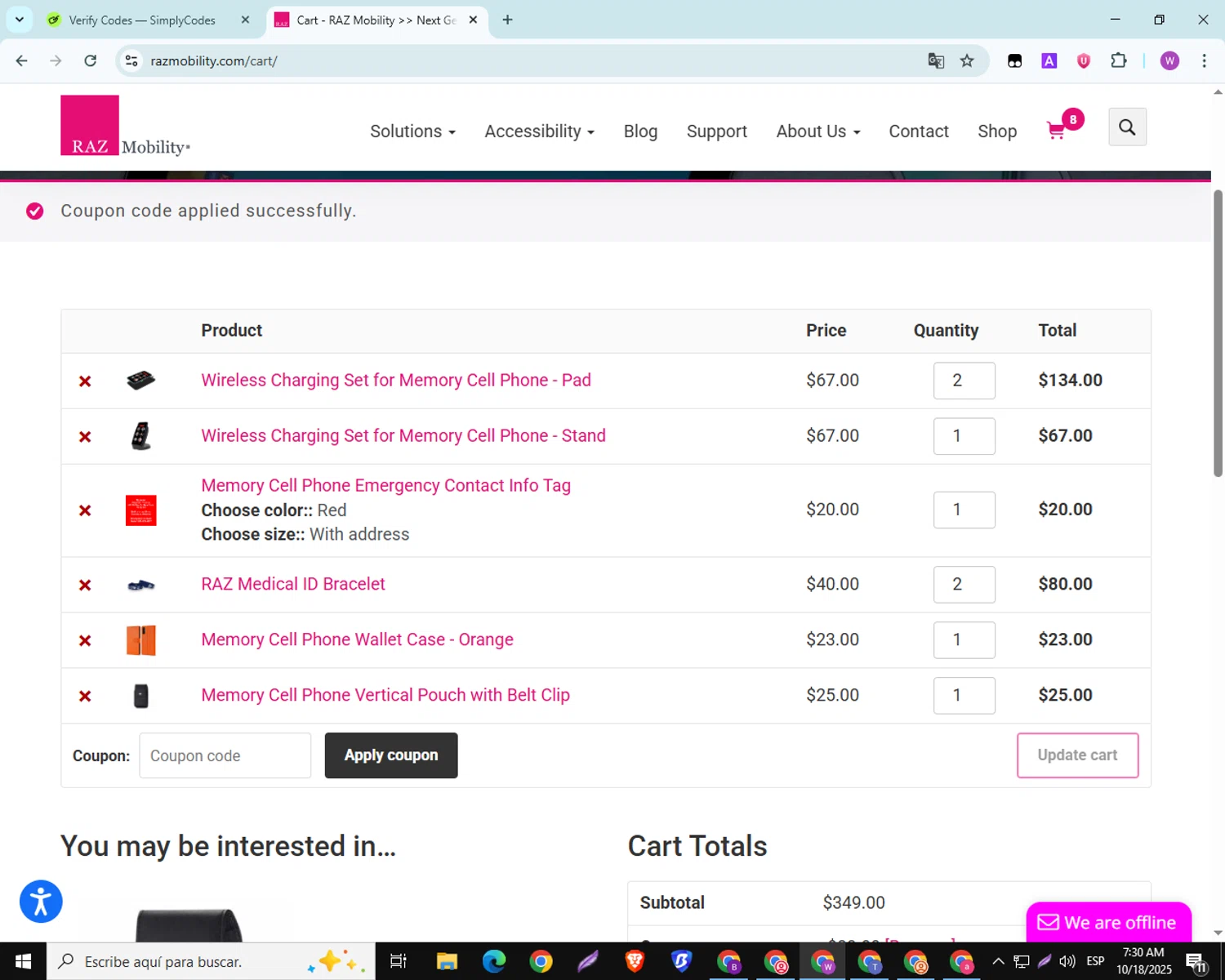
Task: Open the Chrome profile avatar
Action: (x=1169, y=60)
